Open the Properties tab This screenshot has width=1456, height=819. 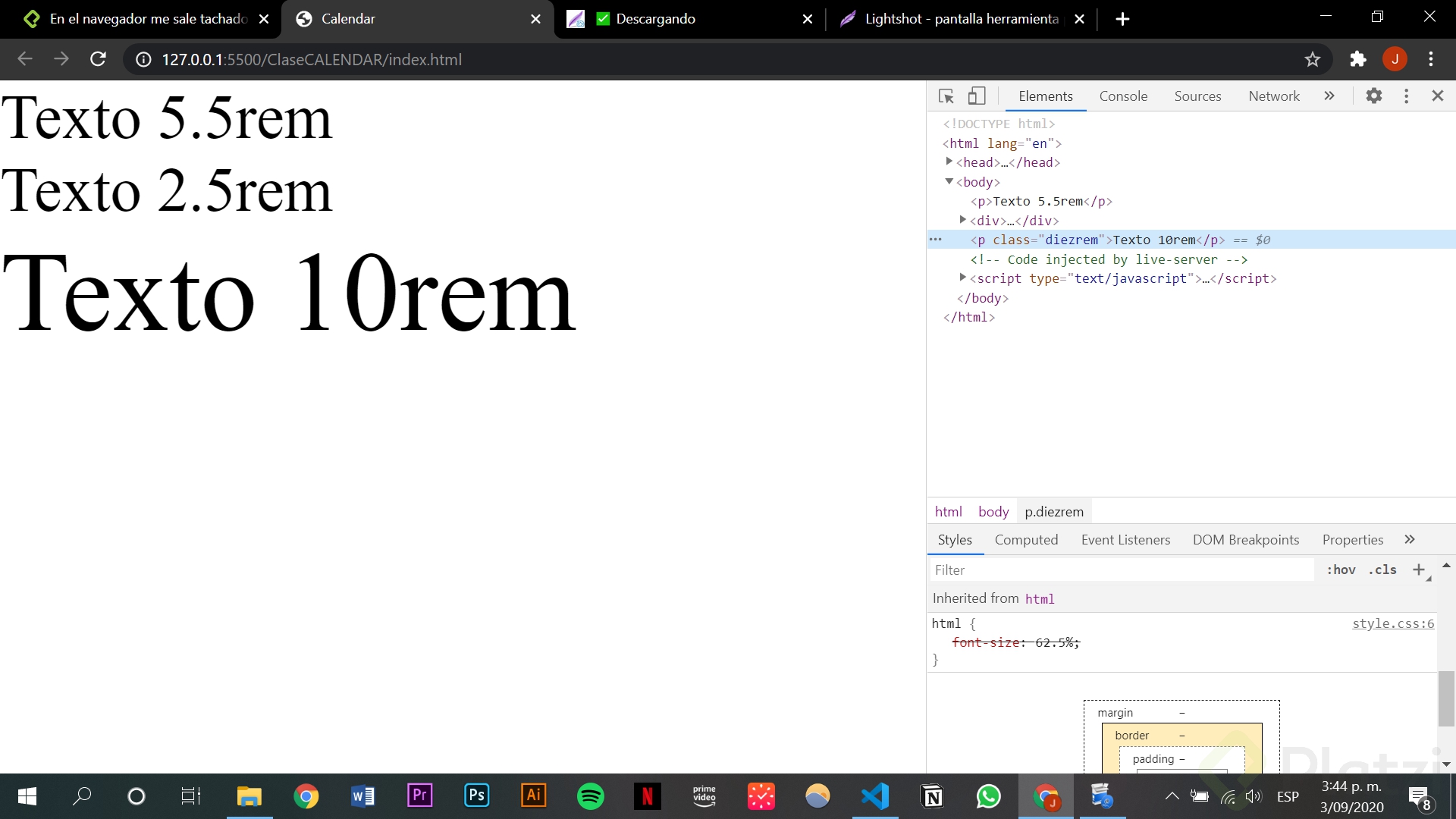pyautogui.click(x=1353, y=540)
